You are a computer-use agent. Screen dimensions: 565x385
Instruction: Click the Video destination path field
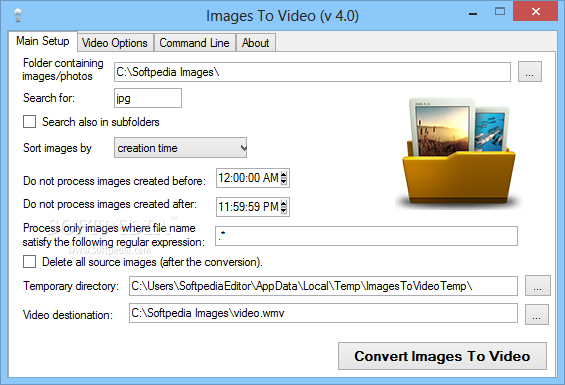point(323,313)
